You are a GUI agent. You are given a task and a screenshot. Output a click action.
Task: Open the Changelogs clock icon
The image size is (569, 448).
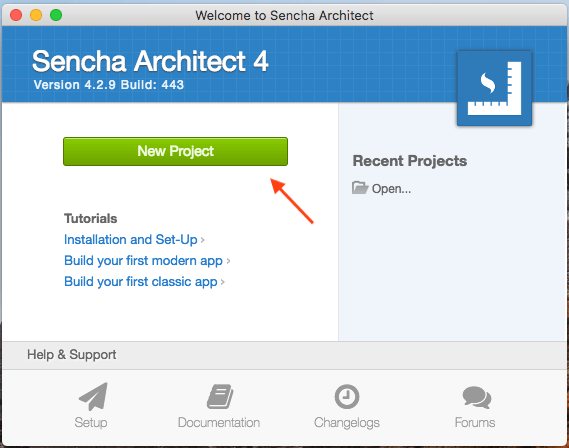347,396
